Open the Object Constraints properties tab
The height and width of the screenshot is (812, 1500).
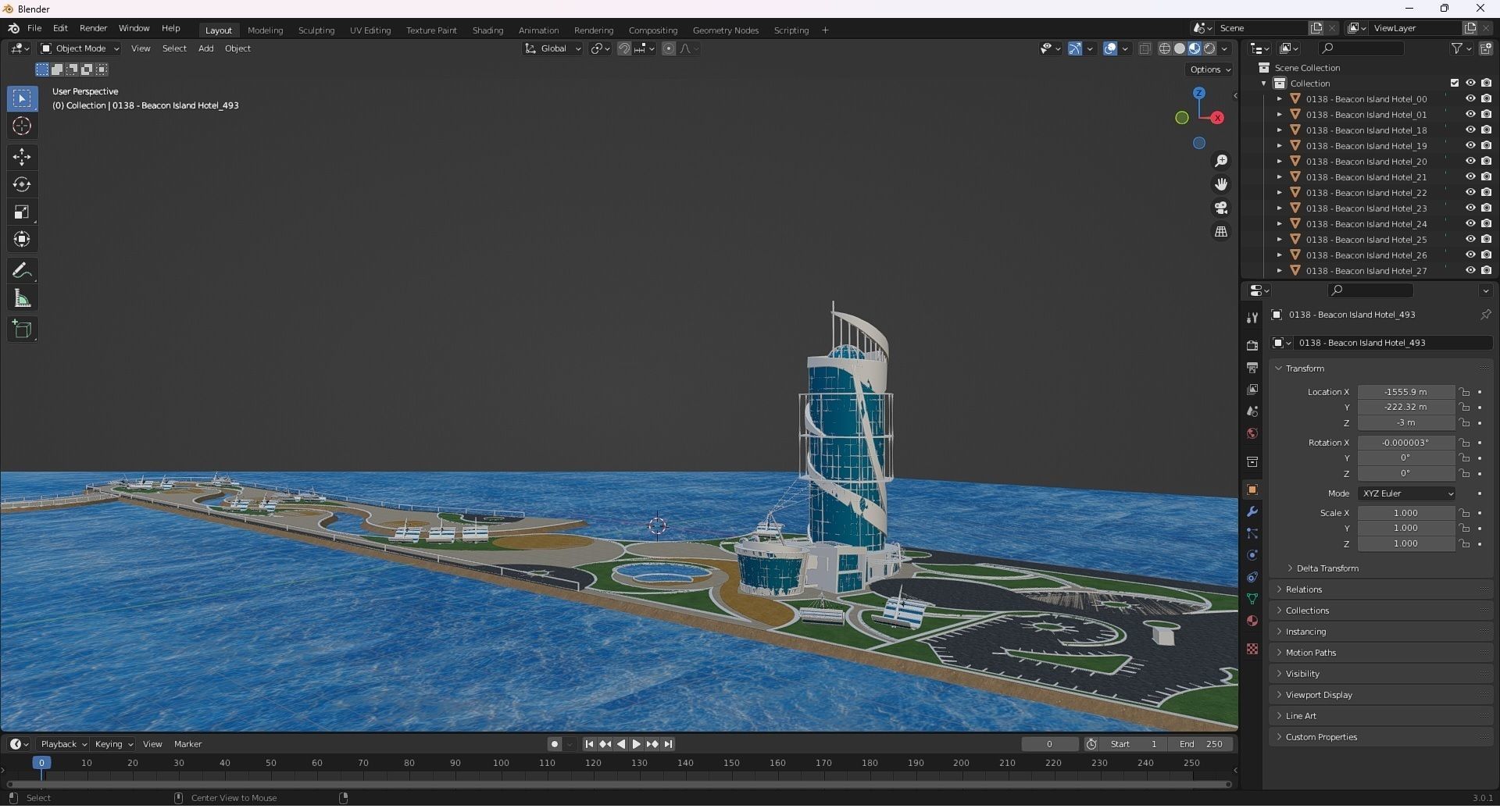(x=1252, y=577)
